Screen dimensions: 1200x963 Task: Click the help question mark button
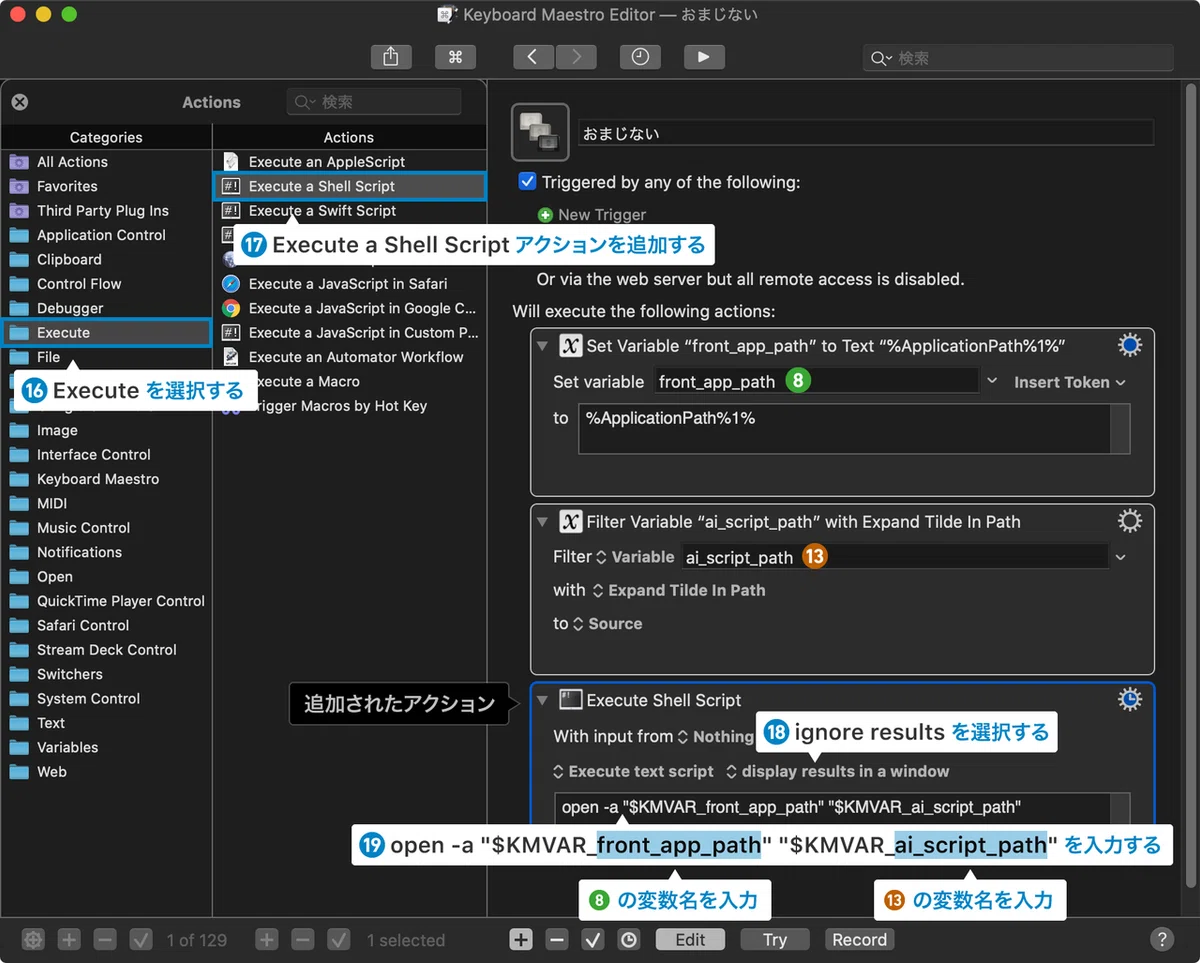coord(1161,939)
